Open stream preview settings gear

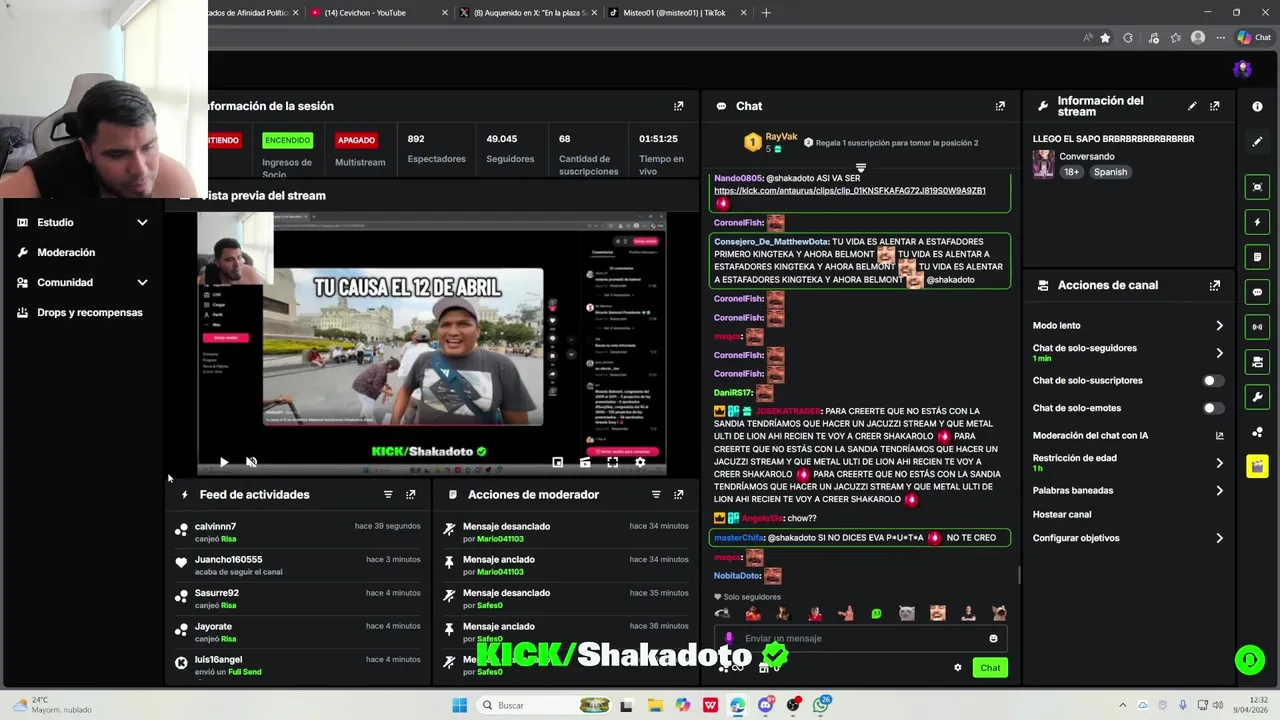[640, 462]
